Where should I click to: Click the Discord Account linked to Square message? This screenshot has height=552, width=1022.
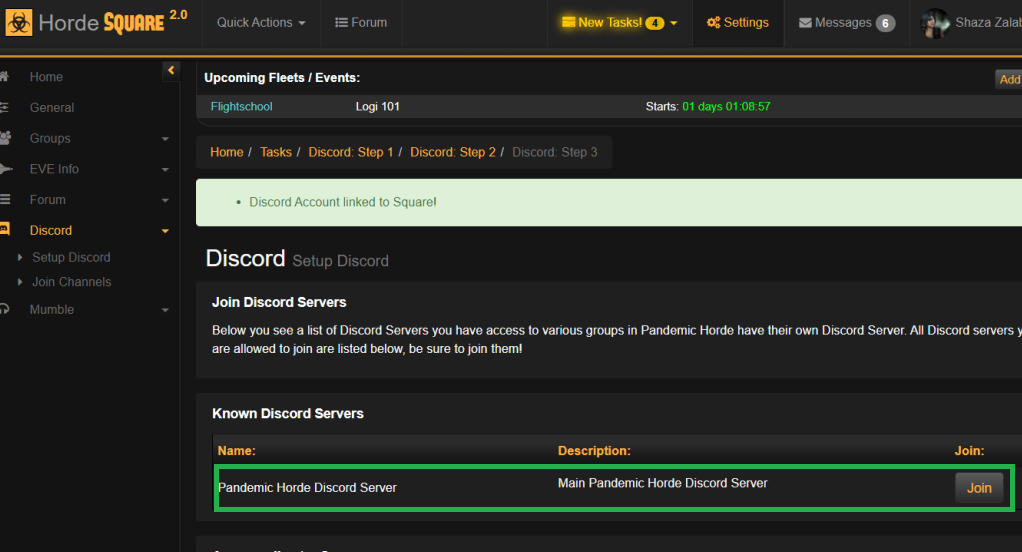pyautogui.click(x=343, y=202)
